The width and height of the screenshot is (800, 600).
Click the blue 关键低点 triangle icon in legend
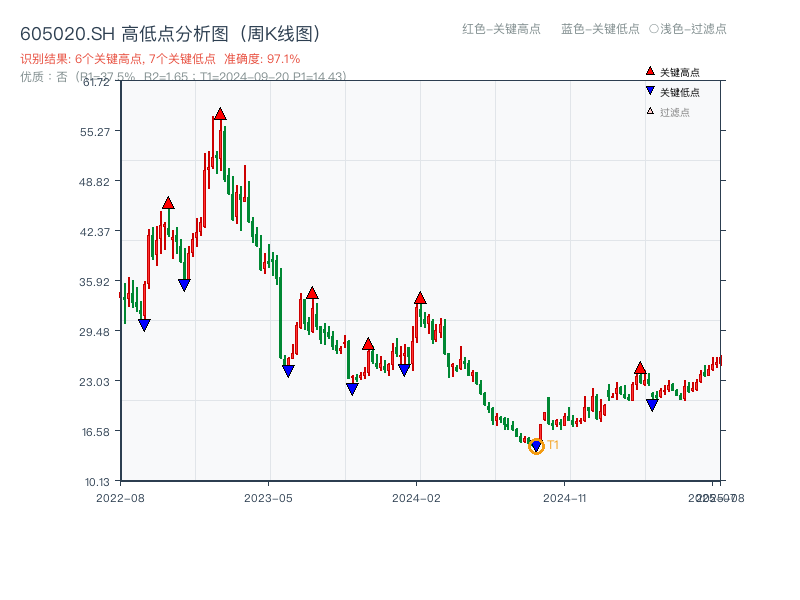tap(648, 89)
